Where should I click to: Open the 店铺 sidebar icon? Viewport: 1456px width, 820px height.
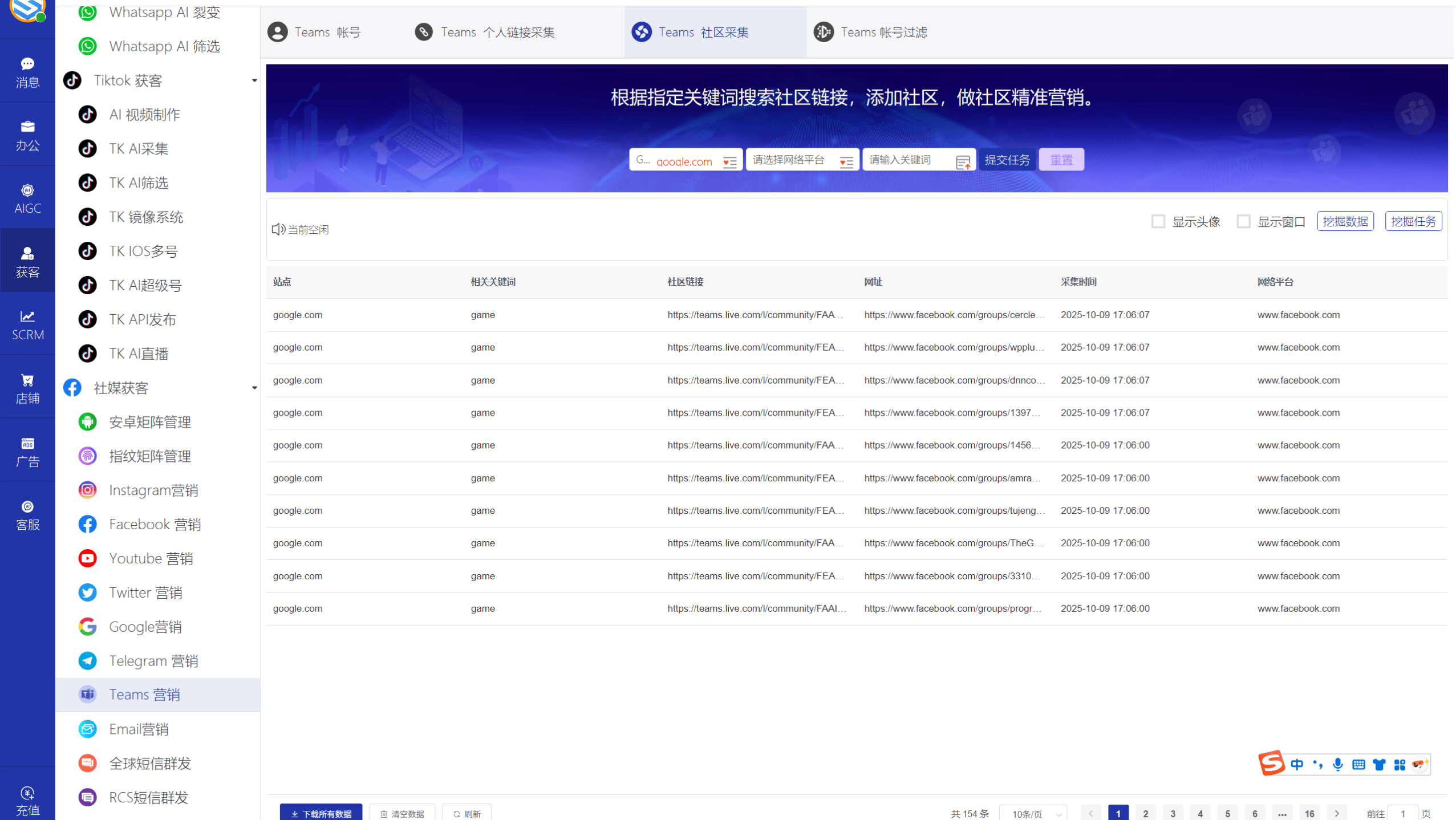tap(27, 387)
